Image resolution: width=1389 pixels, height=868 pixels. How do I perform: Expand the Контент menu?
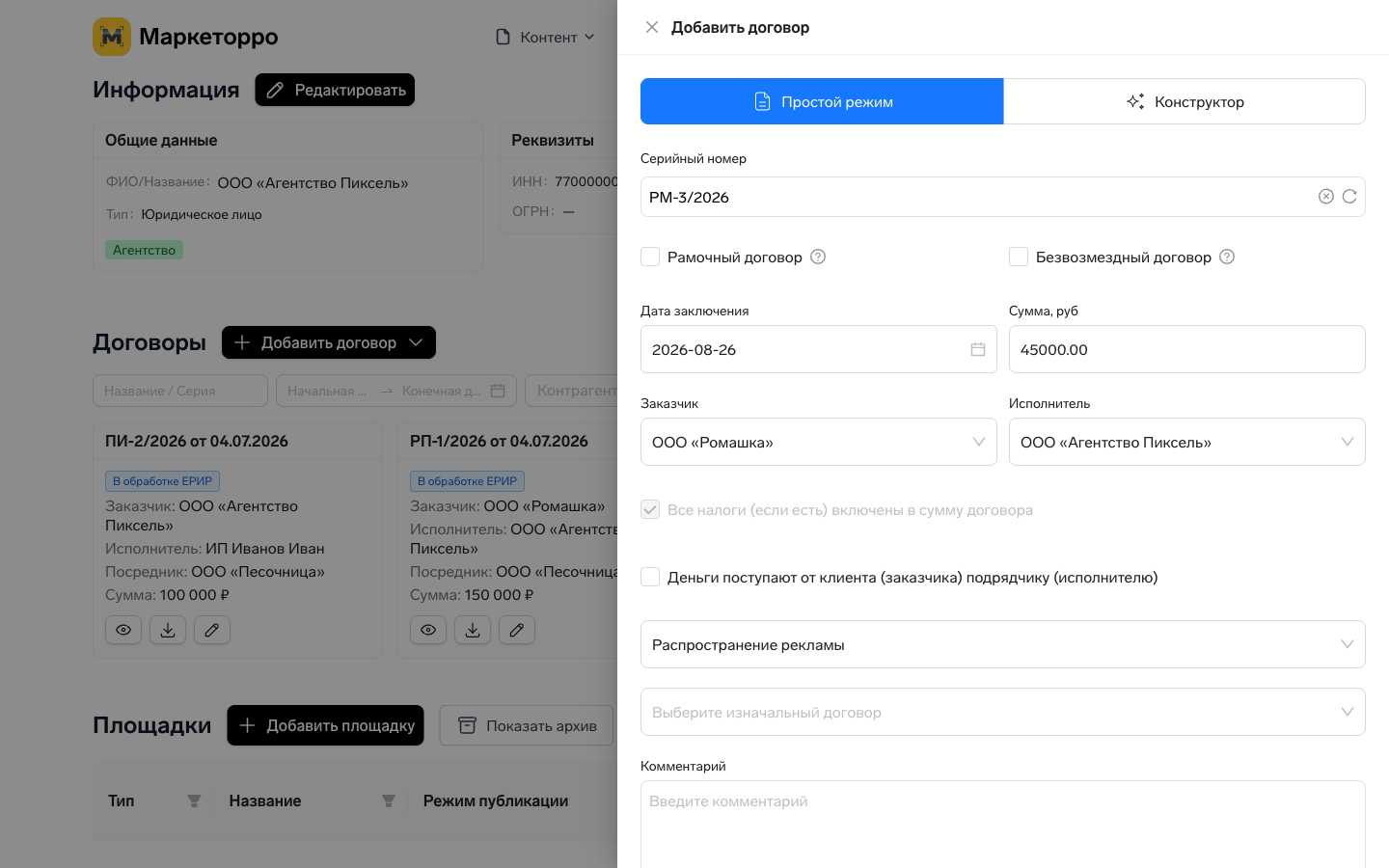(545, 37)
